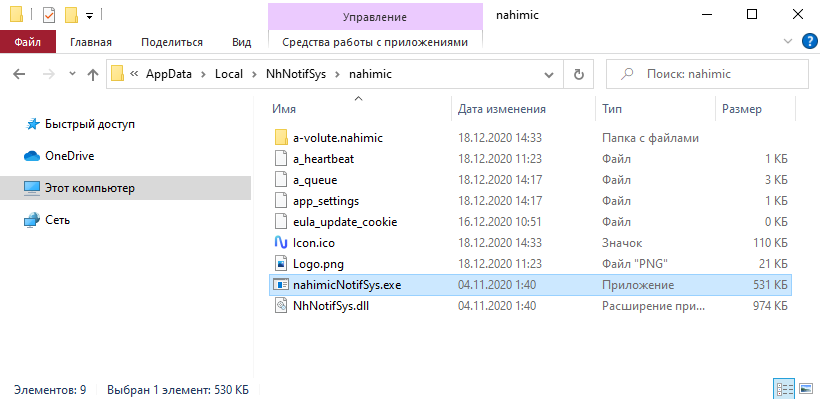Viewport: 820px width, 399px height.
Task: Select the file name NhNotifSys.dll
Action: click(332, 306)
